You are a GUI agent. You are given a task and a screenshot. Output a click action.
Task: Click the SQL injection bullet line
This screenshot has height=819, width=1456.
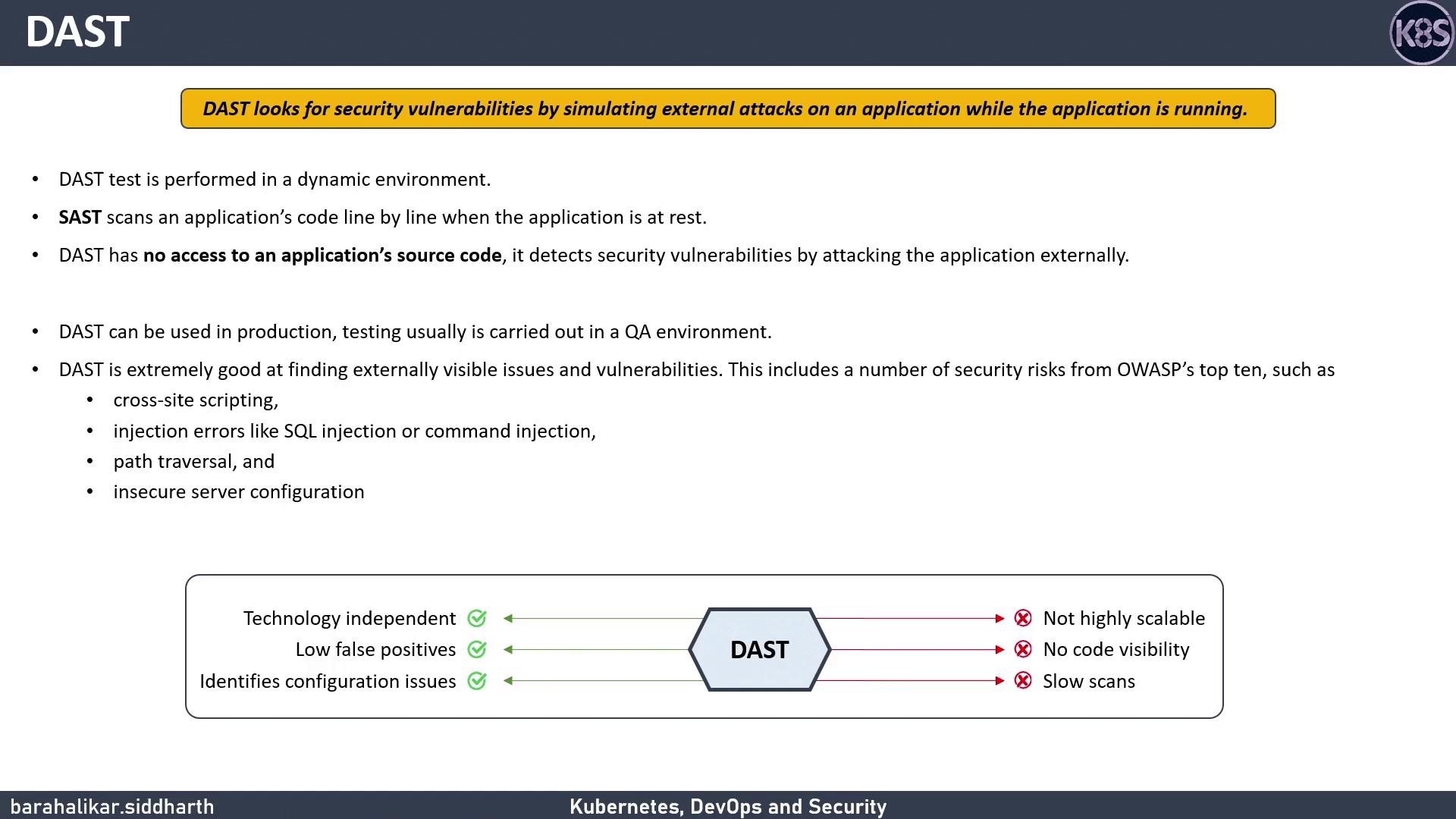coord(354,431)
